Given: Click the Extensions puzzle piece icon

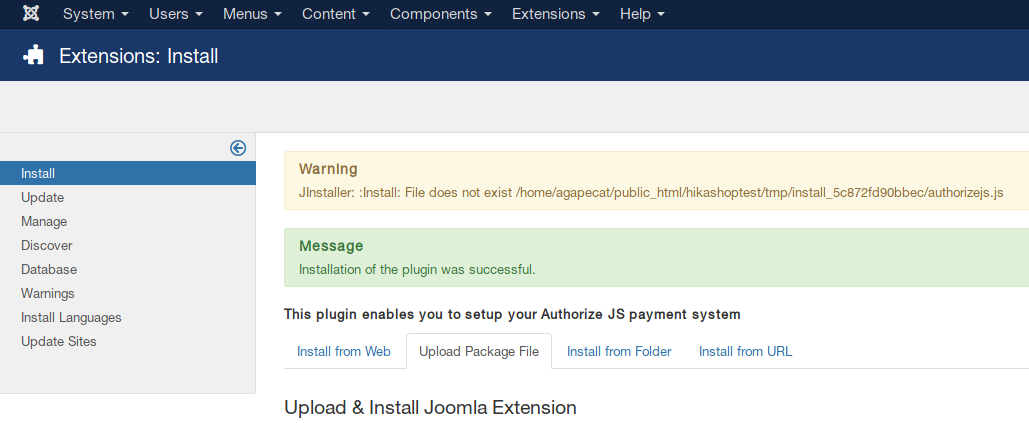Looking at the screenshot, I should click(34, 56).
